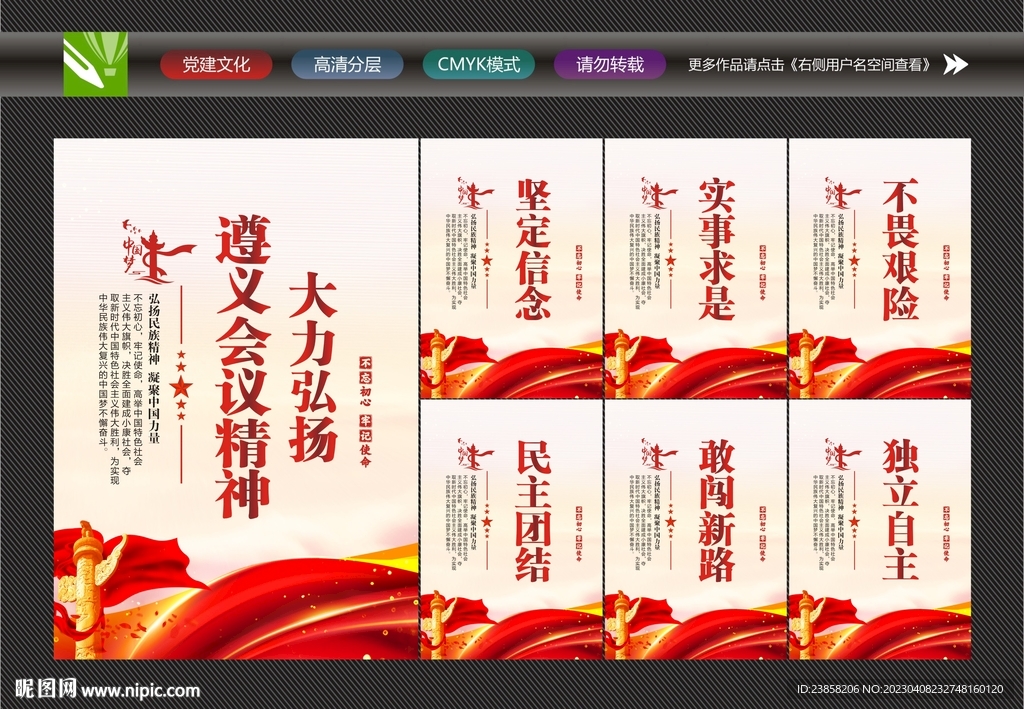
Task: Click the 大力弘扬 heading on large poster
Action: pyautogui.click(x=313, y=368)
